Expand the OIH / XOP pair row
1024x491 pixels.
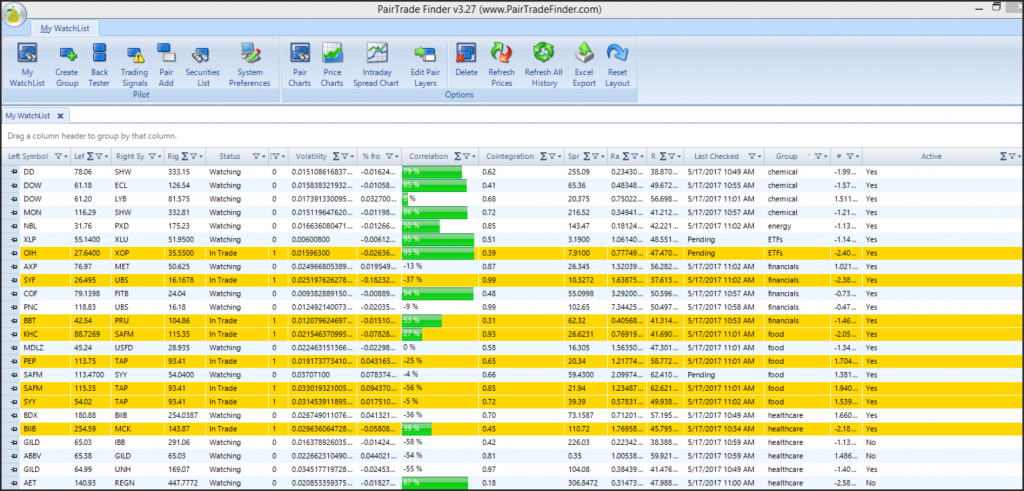click(15, 254)
